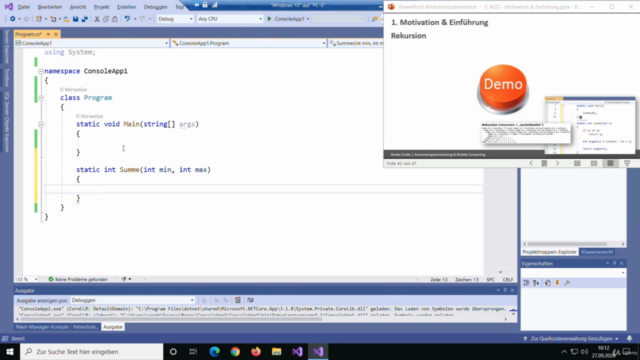Open the Debuggen menu
640x360 pixels.
coord(156,7)
